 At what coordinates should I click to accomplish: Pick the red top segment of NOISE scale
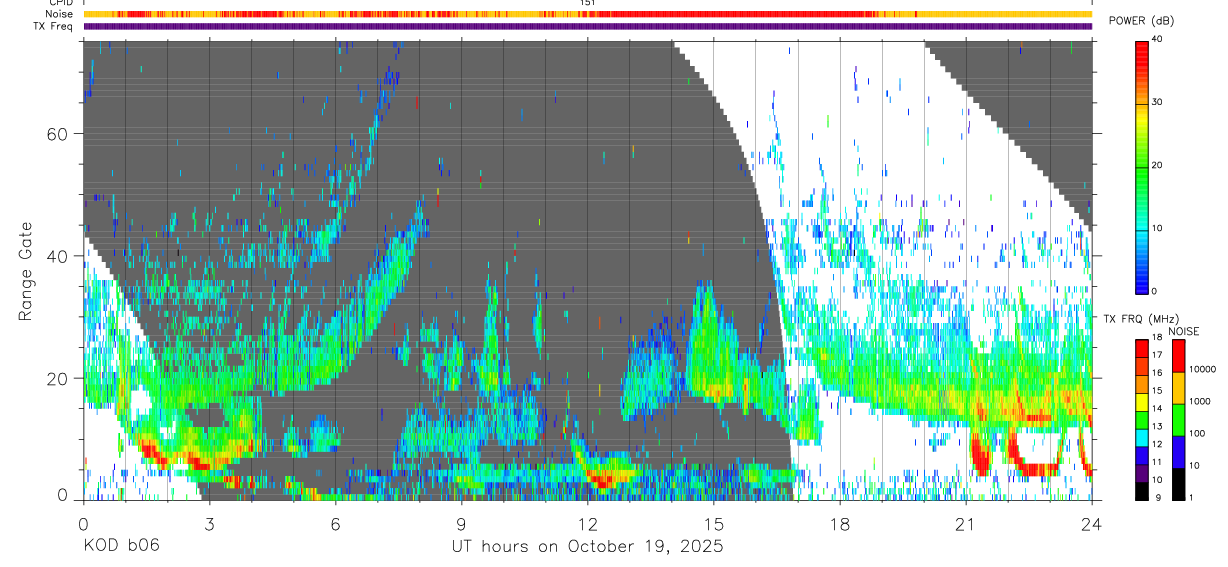tap(1178, 356)
